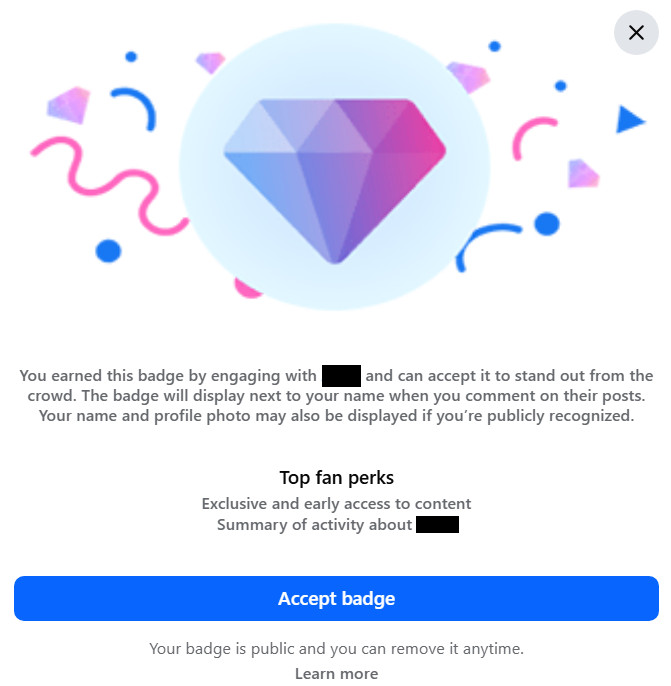The width and height of the screenshot is (671, 686).
Task: Click the small gem above the circle's left edge
Action: [x=210, y=63]
